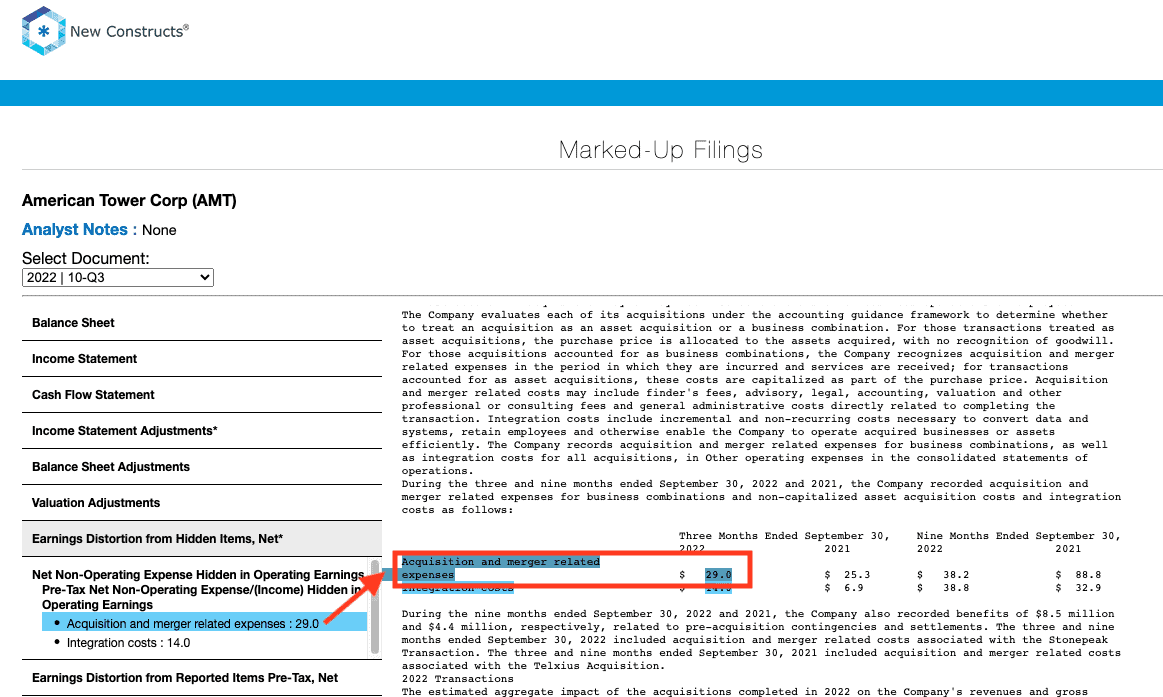Collapse Earnings Distortion from Hidden Items, Net
1163x697 pixels.
202,539
